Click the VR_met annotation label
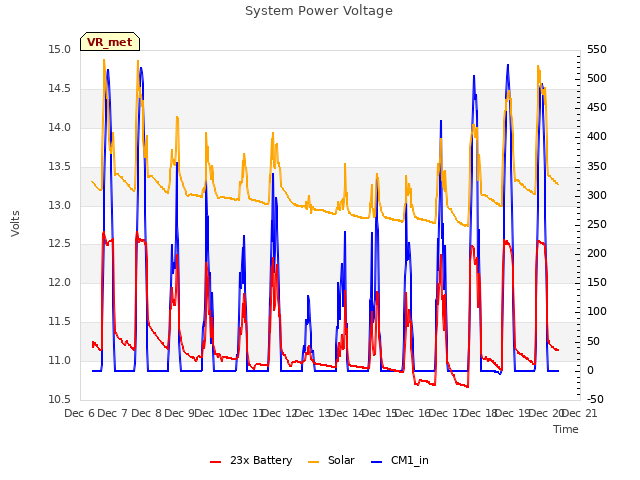Screen dimensions: 640x480 tap(110, 42)
